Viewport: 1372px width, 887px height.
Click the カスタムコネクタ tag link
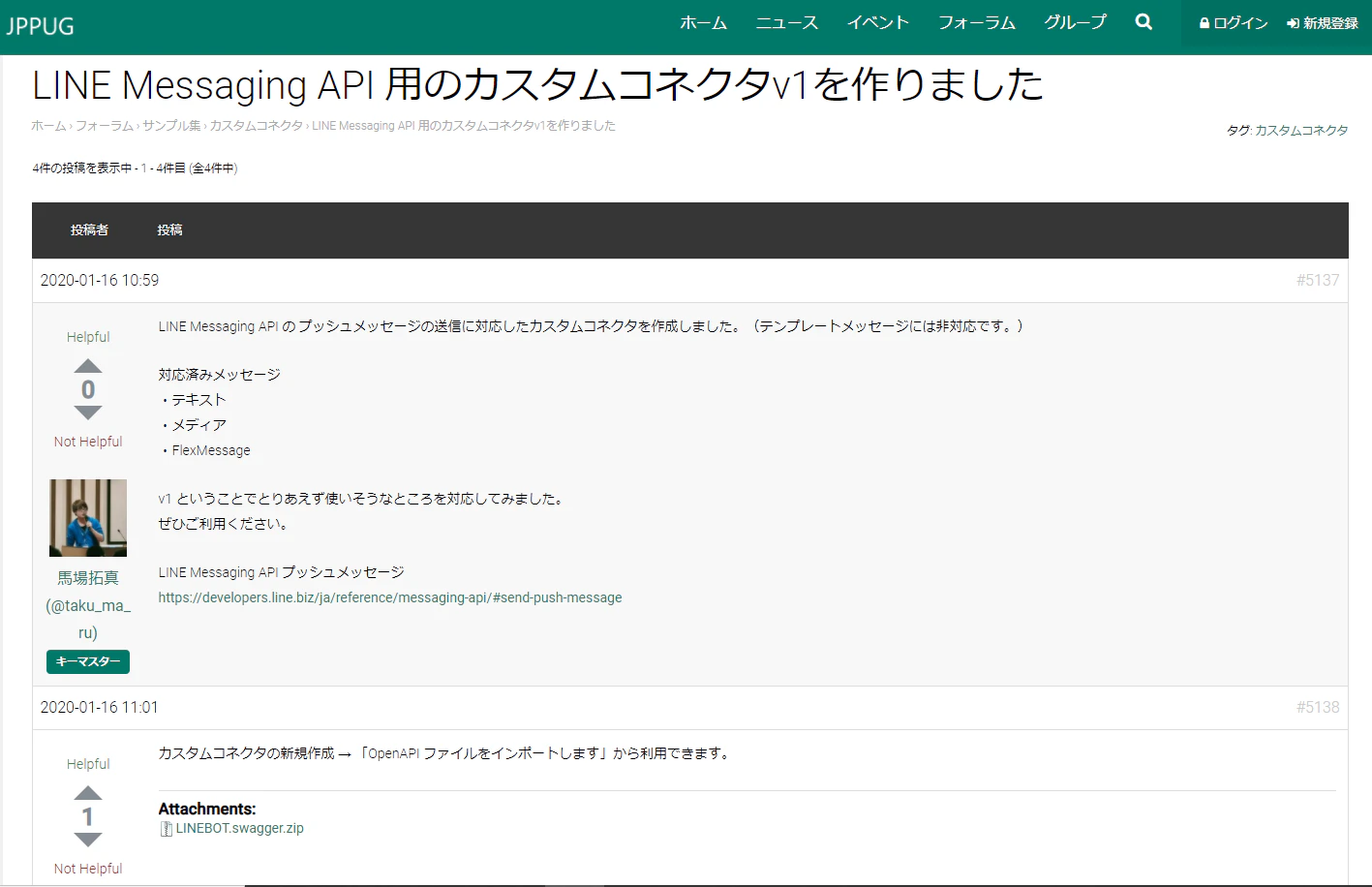[x=1301, y=130]
